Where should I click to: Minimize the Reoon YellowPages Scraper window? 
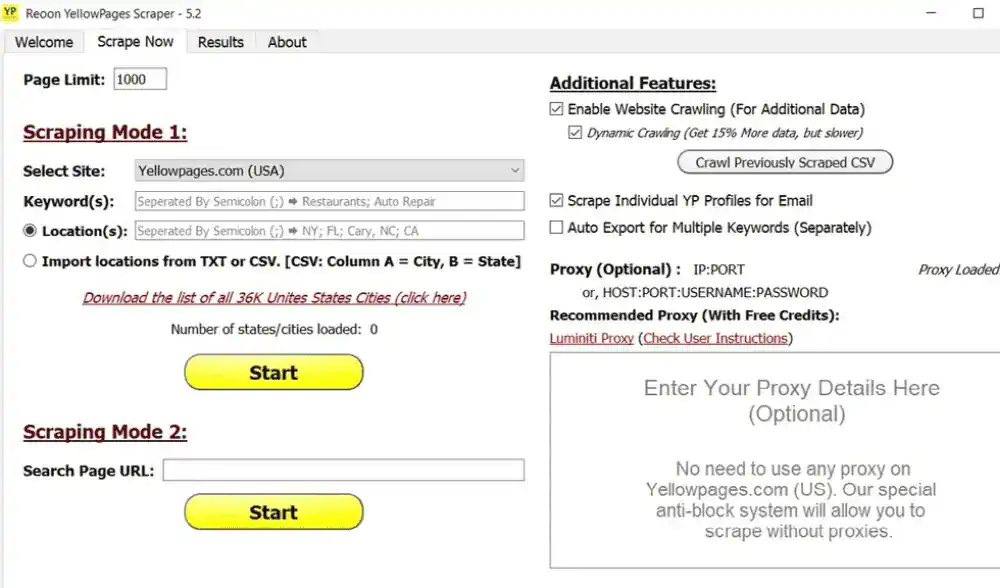click(931, 13)
